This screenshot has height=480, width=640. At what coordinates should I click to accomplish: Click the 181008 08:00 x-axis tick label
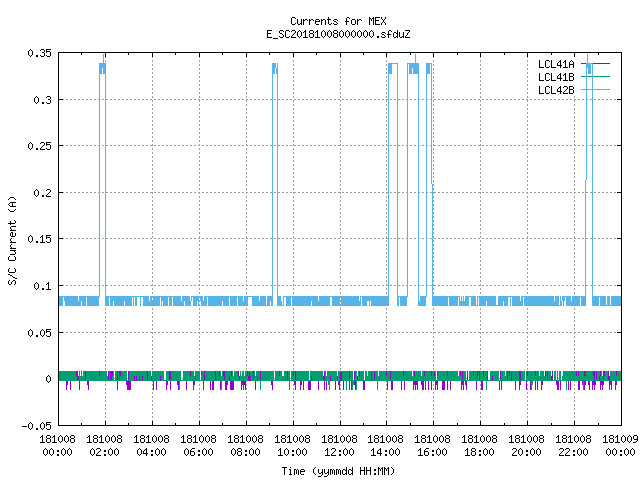coord(245,446)
